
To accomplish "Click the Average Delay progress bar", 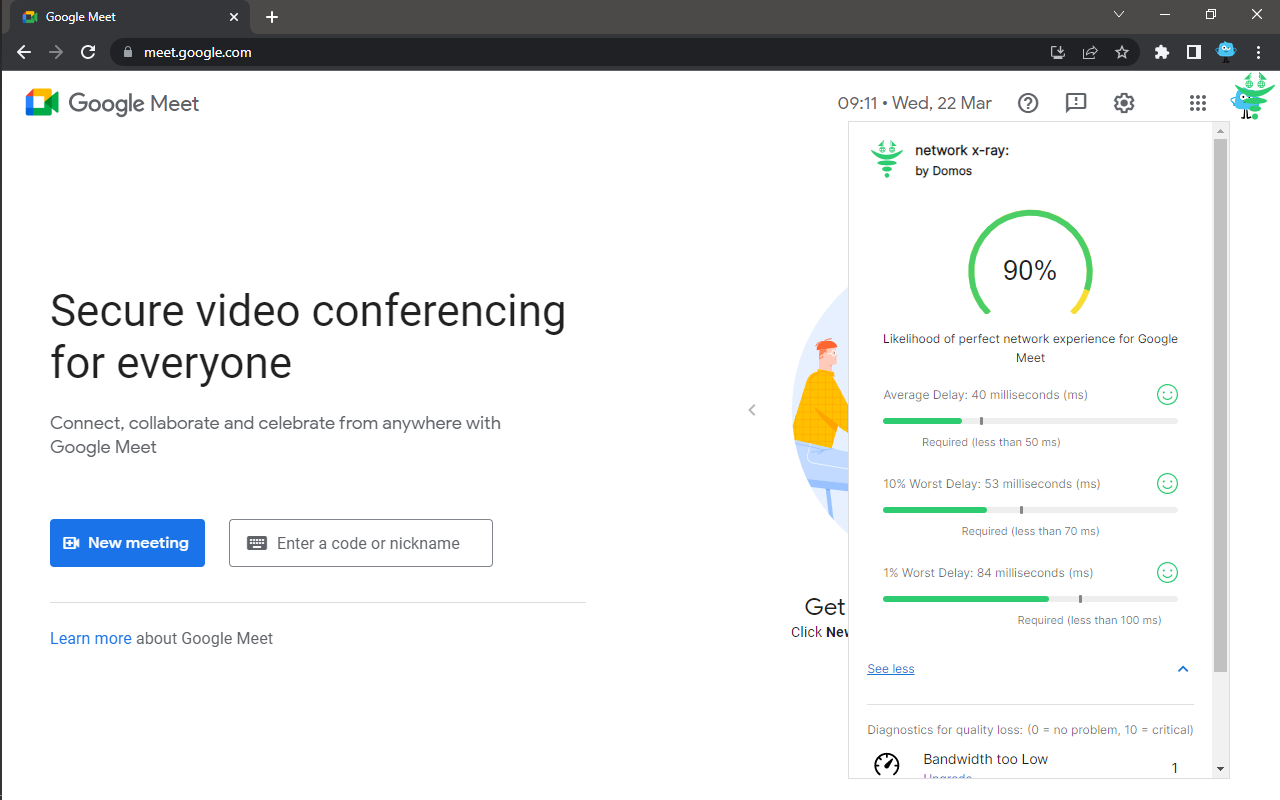I will pos(1030,421).
